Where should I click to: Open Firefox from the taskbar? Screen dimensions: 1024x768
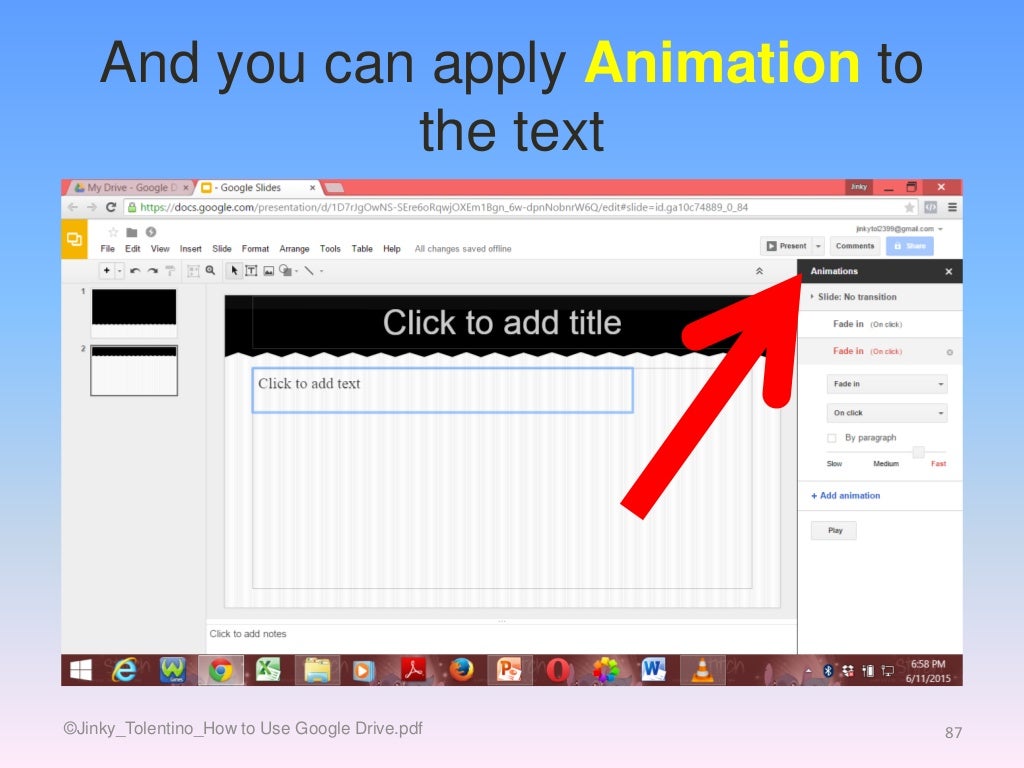[x=461, y=670]
